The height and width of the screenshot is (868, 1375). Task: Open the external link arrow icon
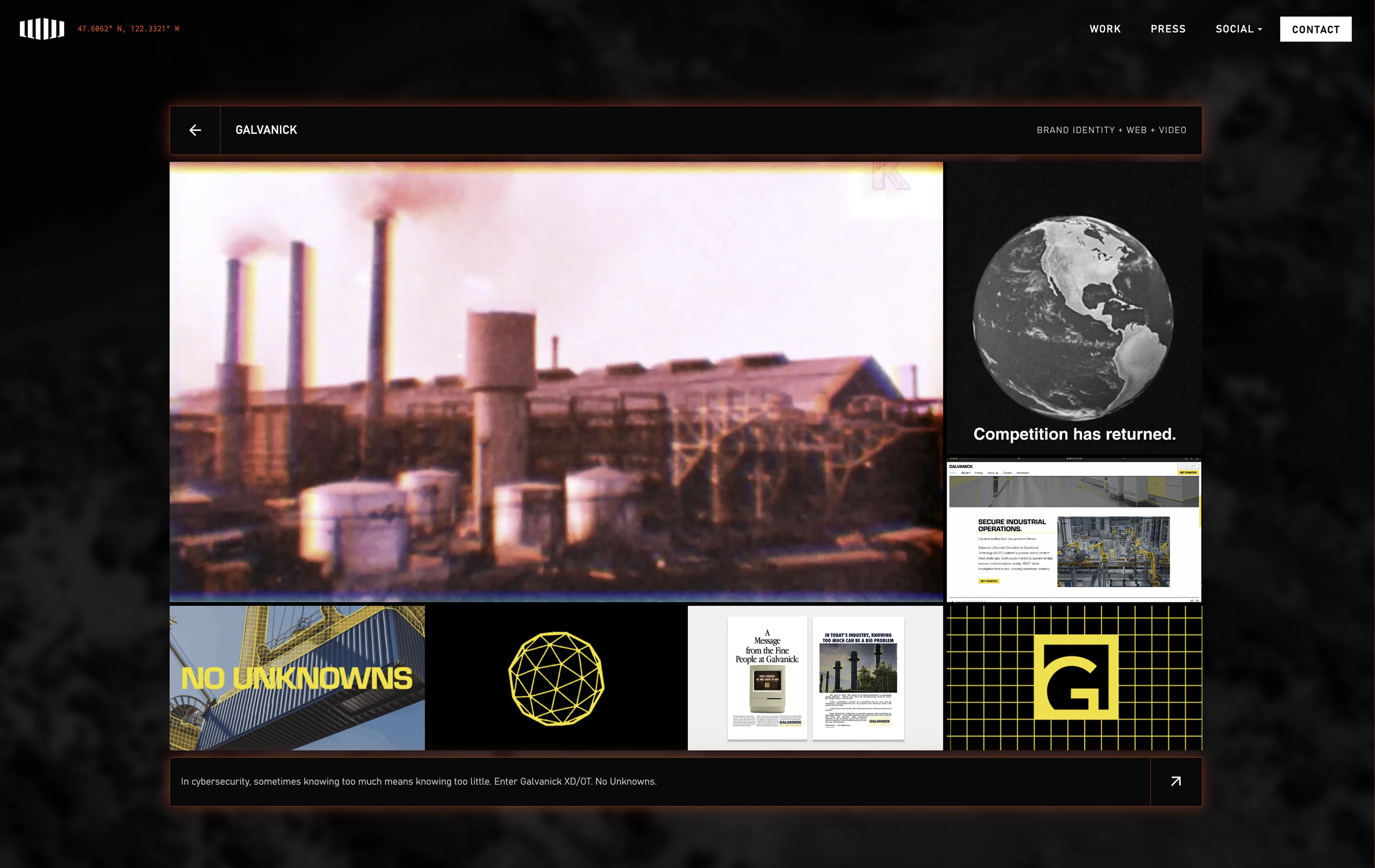coord(1175,781)
